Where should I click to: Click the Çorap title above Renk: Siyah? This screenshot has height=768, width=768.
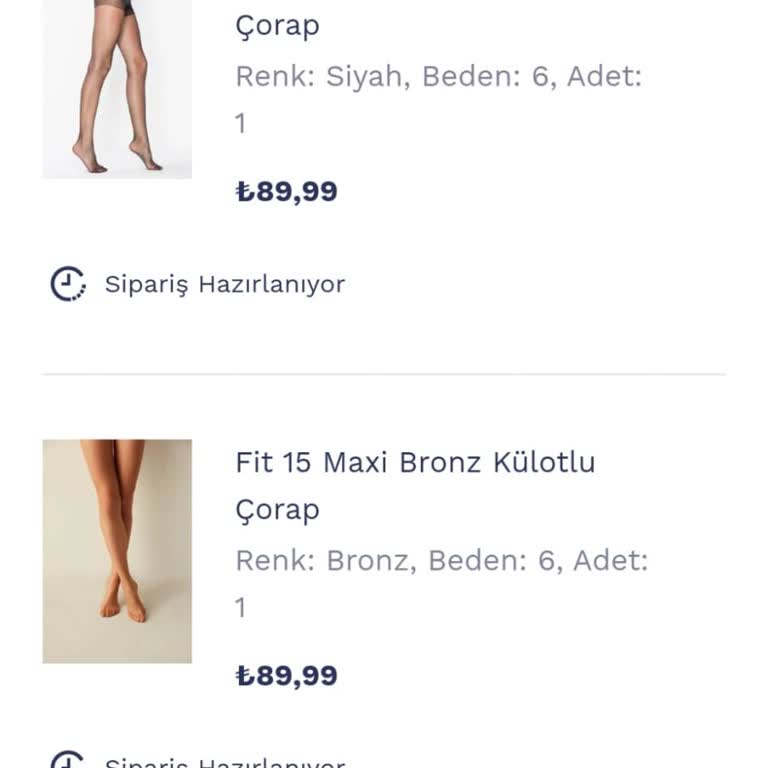[x=277, y=26]
